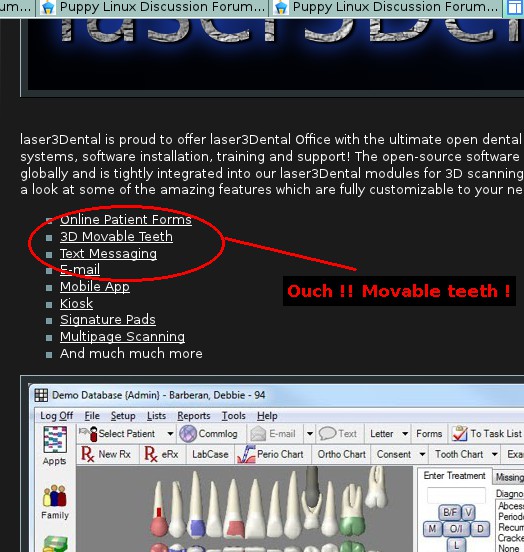Click the Select Patient toolbar icon

coord(89,434)
